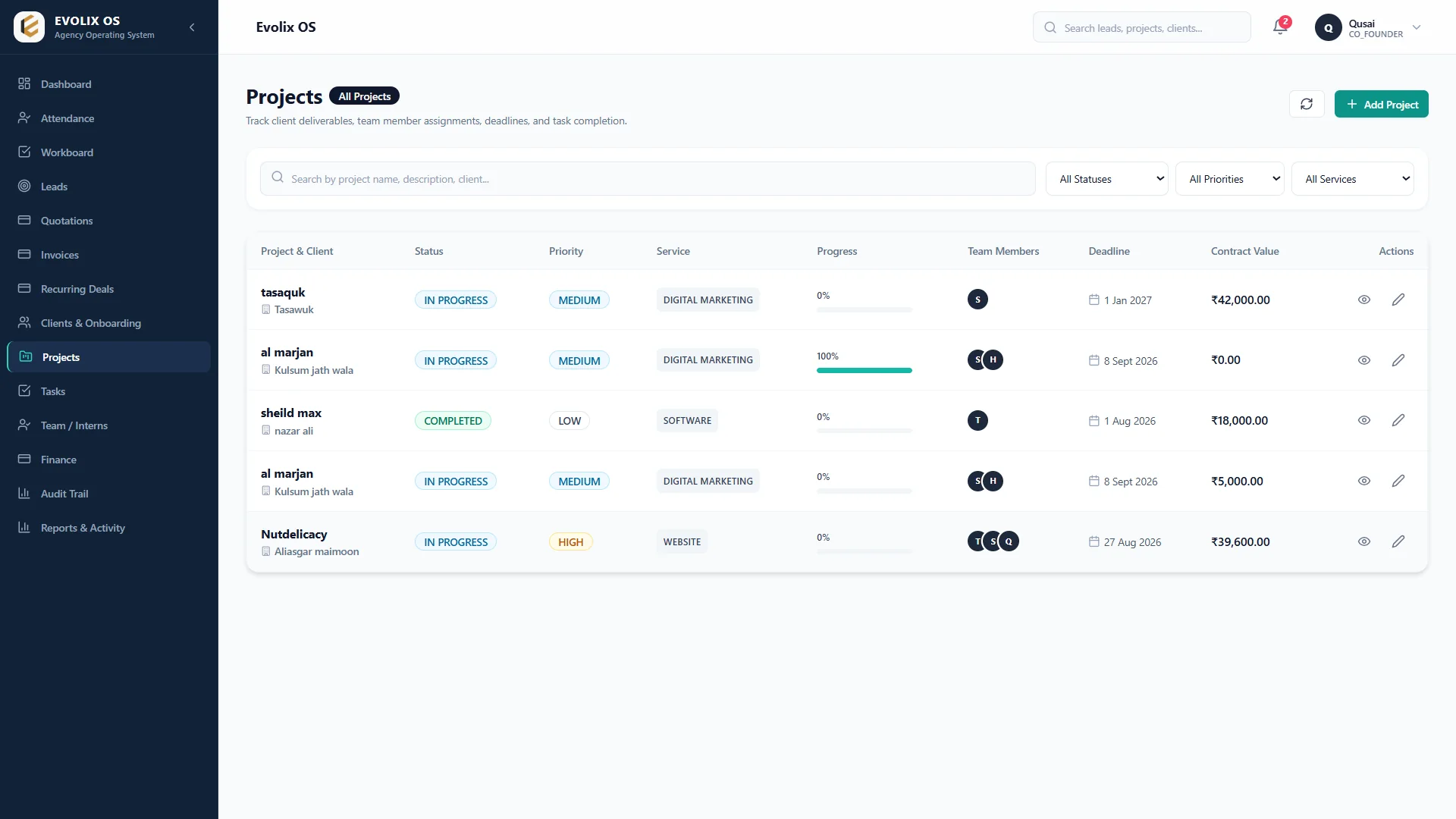Edit the Nutdelicacy project pencil icon
Viewport: 1456px width, 819px height.
[x=1398, y=541]
